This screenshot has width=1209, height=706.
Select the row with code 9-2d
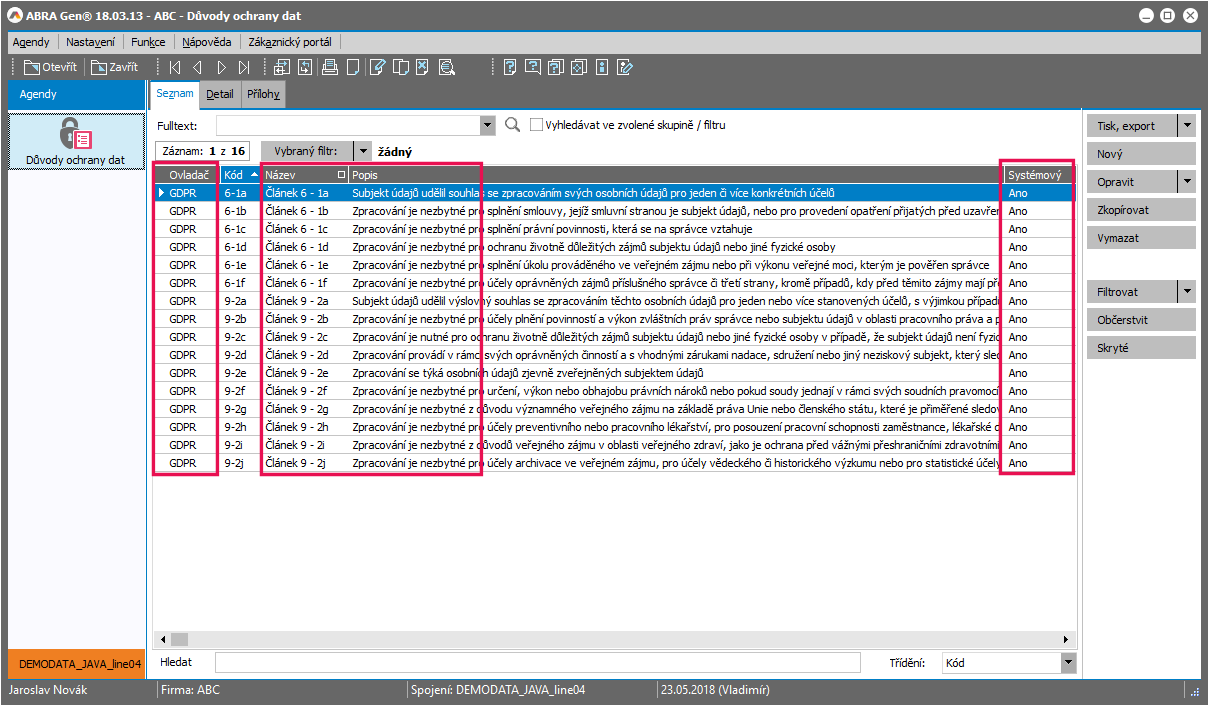pyautogui.click(x=235, y=355)
